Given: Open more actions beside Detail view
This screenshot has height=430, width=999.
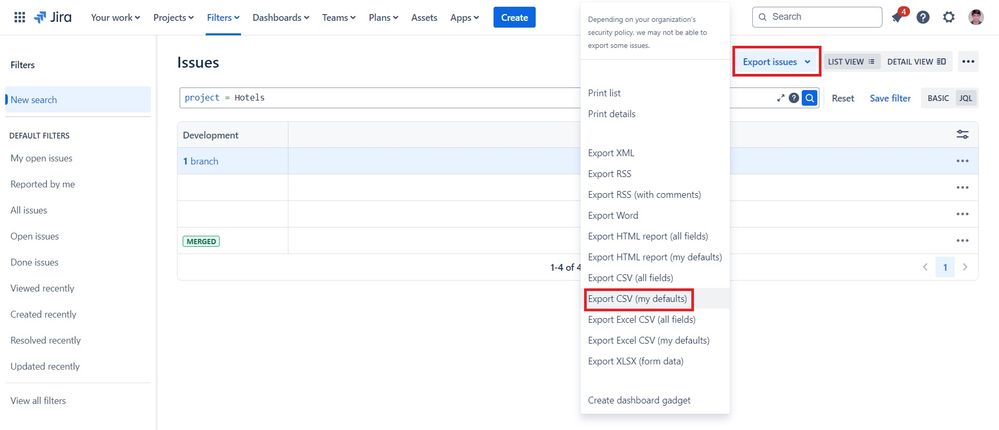Looking at the screenshot, I should (968, 62).
